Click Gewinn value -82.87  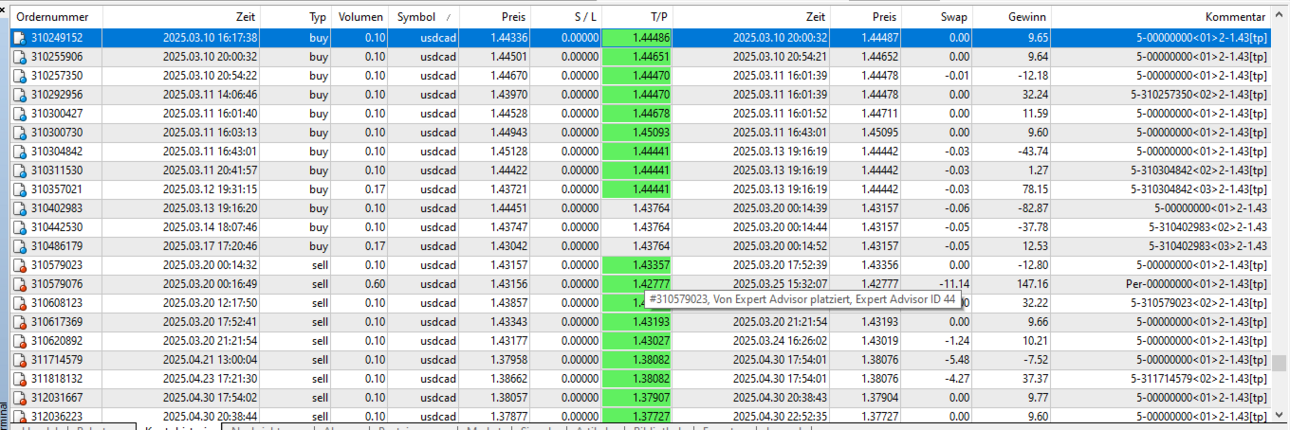pyautogui.click(x=1030, y=209)
